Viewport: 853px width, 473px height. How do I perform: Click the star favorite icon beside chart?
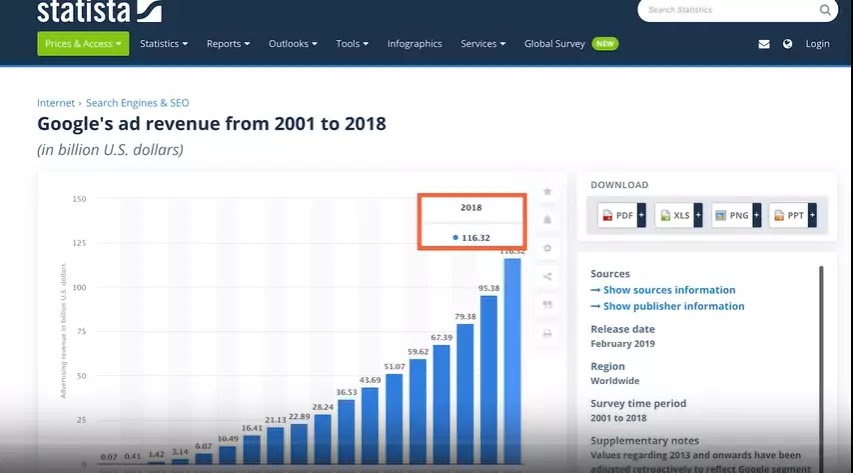click(547, 192)
